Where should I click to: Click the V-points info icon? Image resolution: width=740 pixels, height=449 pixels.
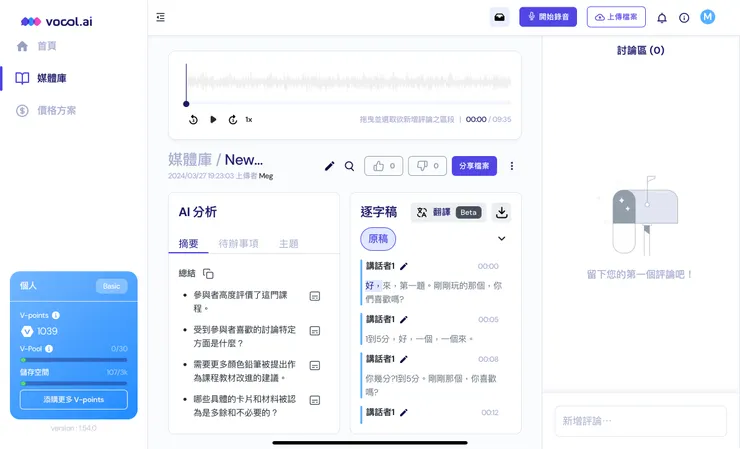point(56,315)
